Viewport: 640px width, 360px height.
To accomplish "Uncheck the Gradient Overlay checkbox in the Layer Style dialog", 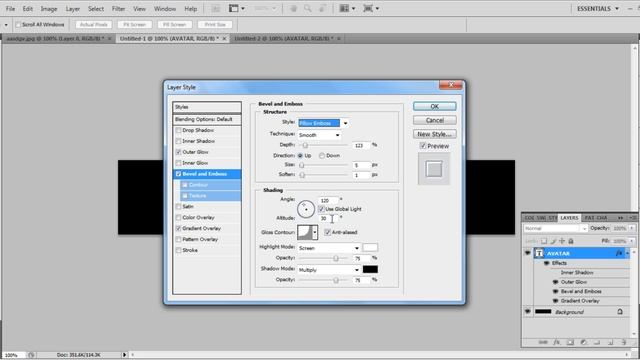I will point(178,228).
